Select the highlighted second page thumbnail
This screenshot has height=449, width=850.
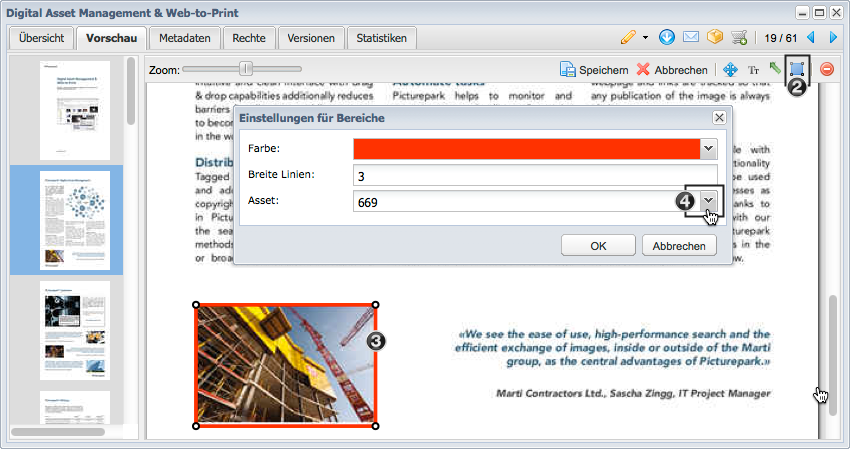pos(75,220)
